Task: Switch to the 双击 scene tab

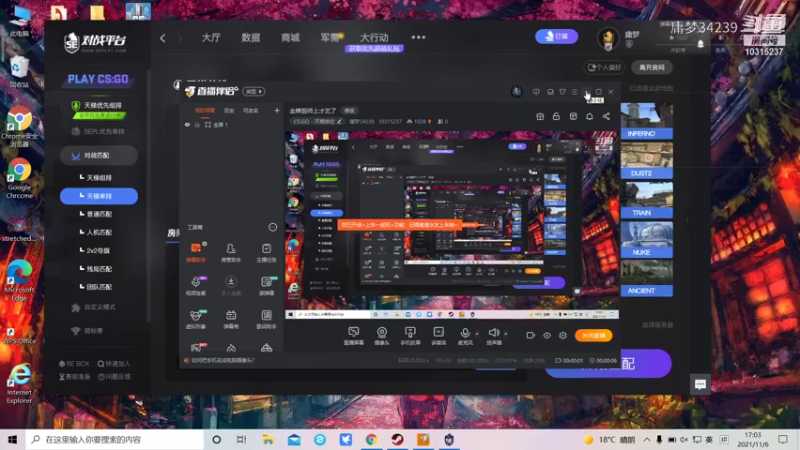Action: (x=229, y=110)
